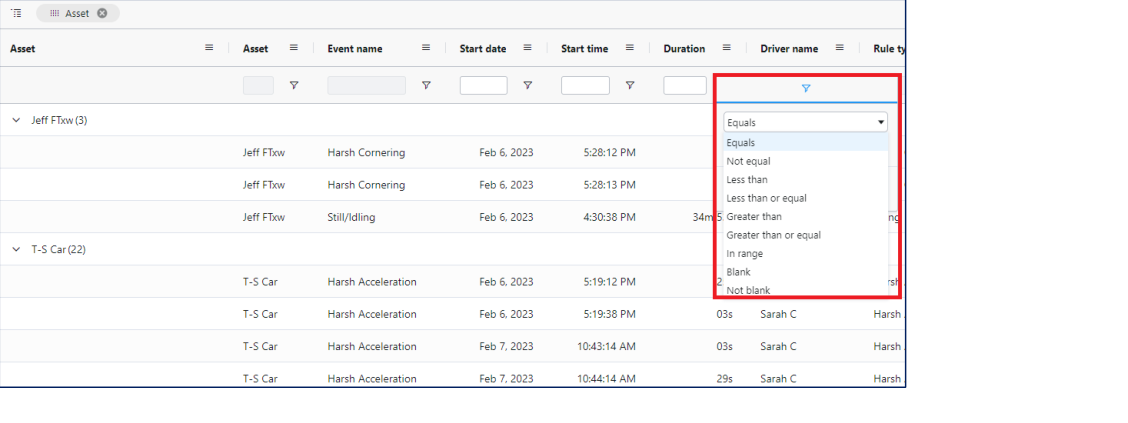1128x423 pixels.
Task: Open the Equals filter type dropdown
Action: click(x=805, y=122)
